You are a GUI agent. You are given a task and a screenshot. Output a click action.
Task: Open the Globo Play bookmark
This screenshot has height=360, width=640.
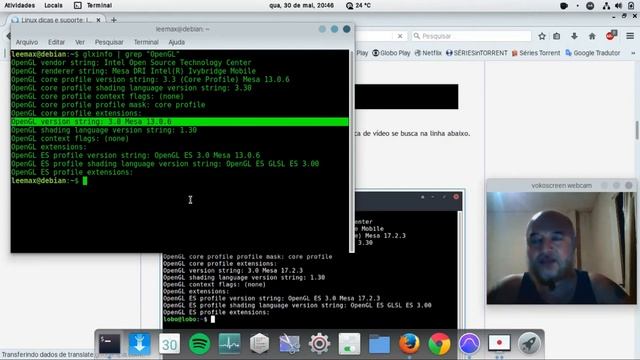point(391,53)
